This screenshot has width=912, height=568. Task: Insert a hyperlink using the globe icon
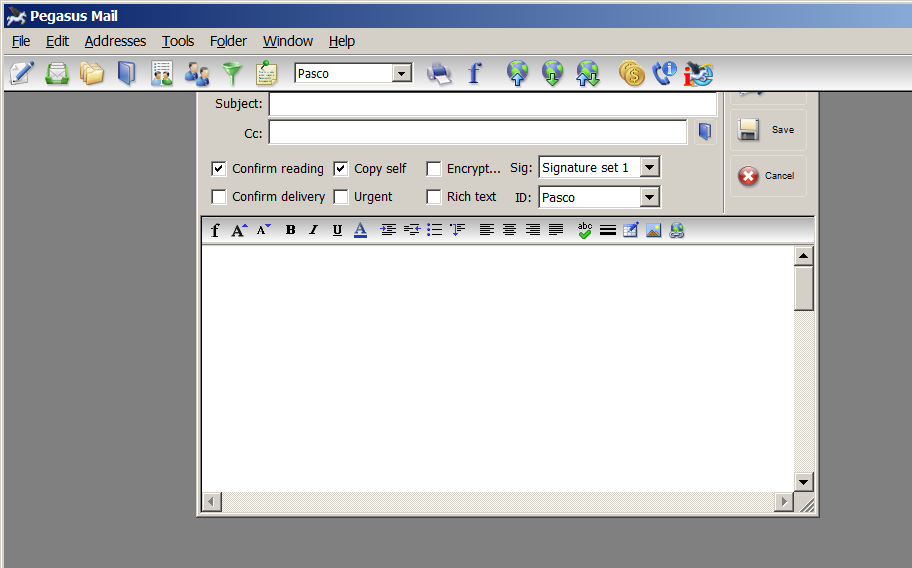pos(677,230)
